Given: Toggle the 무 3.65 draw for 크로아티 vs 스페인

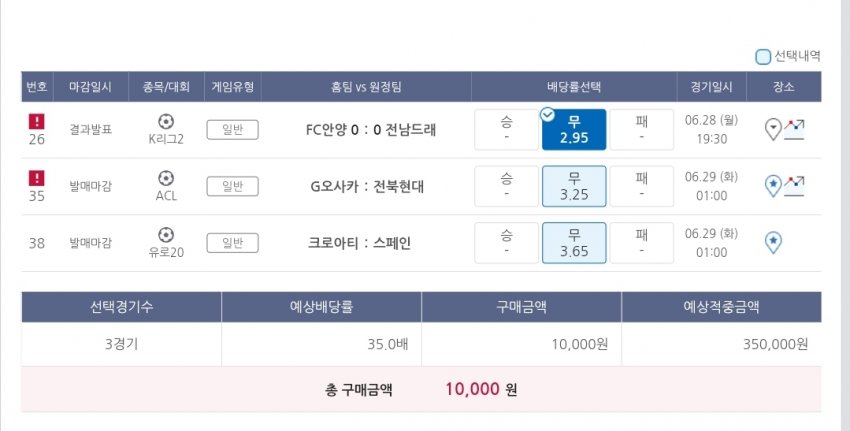Looking at the screenshot, I should click(x=574, y=242).
